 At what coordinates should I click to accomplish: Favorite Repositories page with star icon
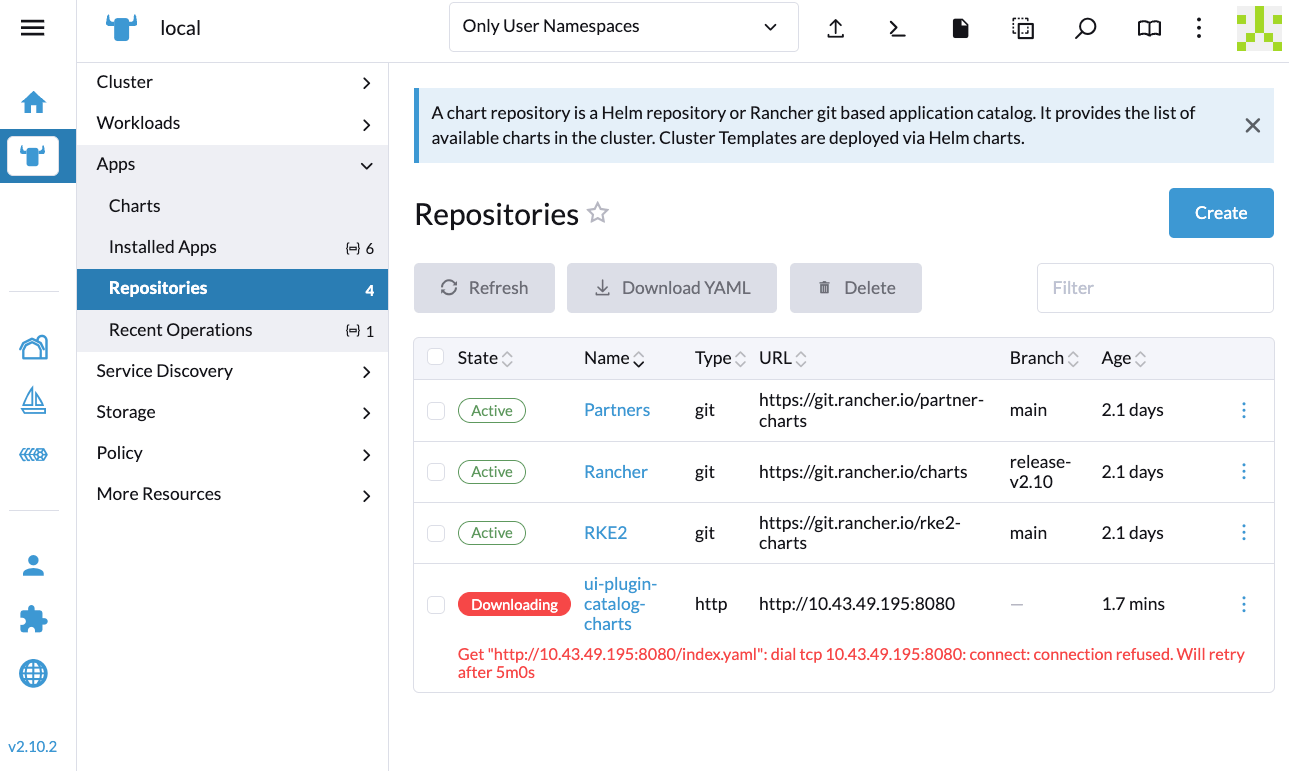[x=598, y=213]
